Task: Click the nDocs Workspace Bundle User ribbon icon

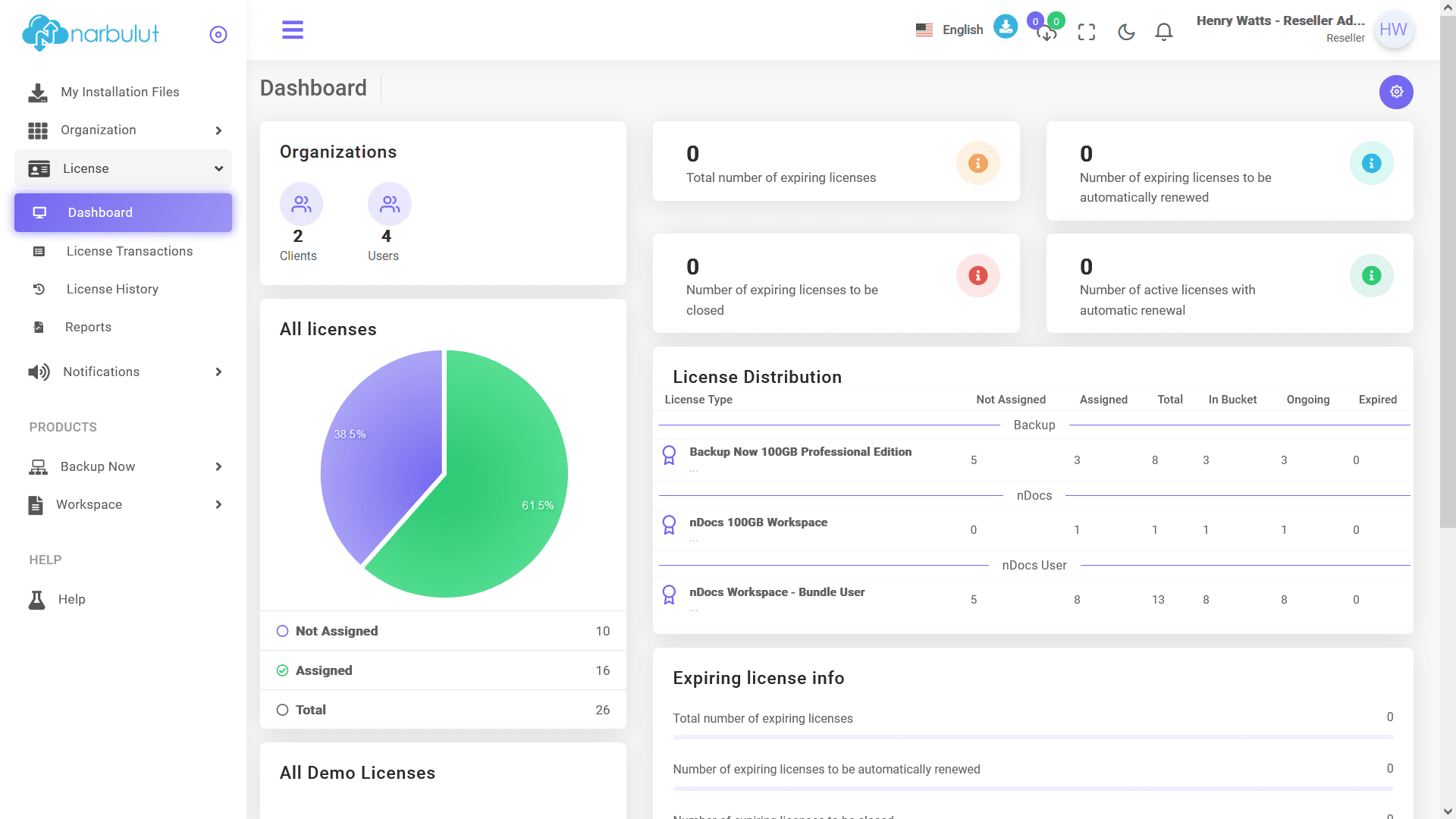Action: (669, 595)
